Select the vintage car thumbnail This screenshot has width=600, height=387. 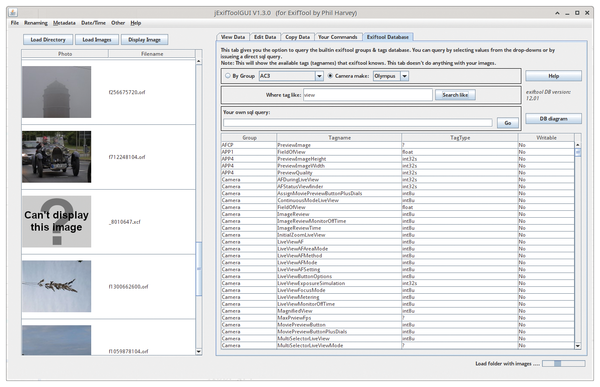coord(57,157)
